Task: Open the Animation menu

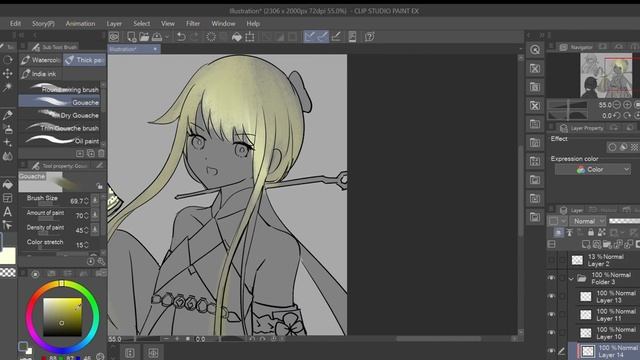Action: (80, 24)
